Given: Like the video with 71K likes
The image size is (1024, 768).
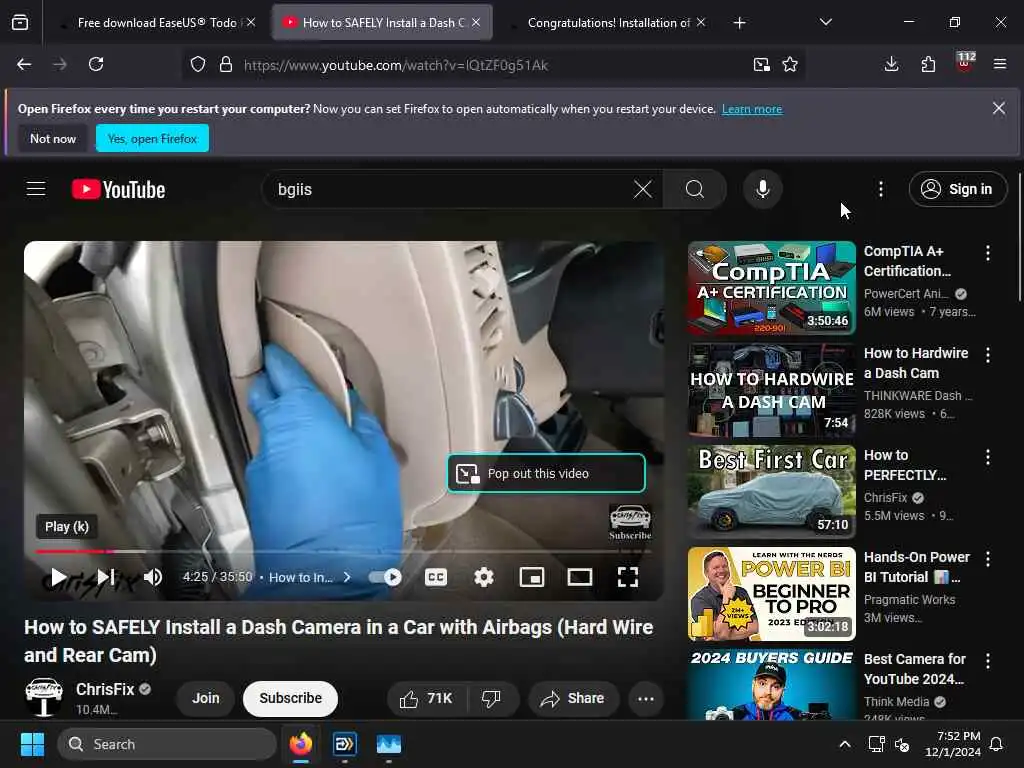Looking at the screenshot, I should pyautogui.click(x=428, y=699).
